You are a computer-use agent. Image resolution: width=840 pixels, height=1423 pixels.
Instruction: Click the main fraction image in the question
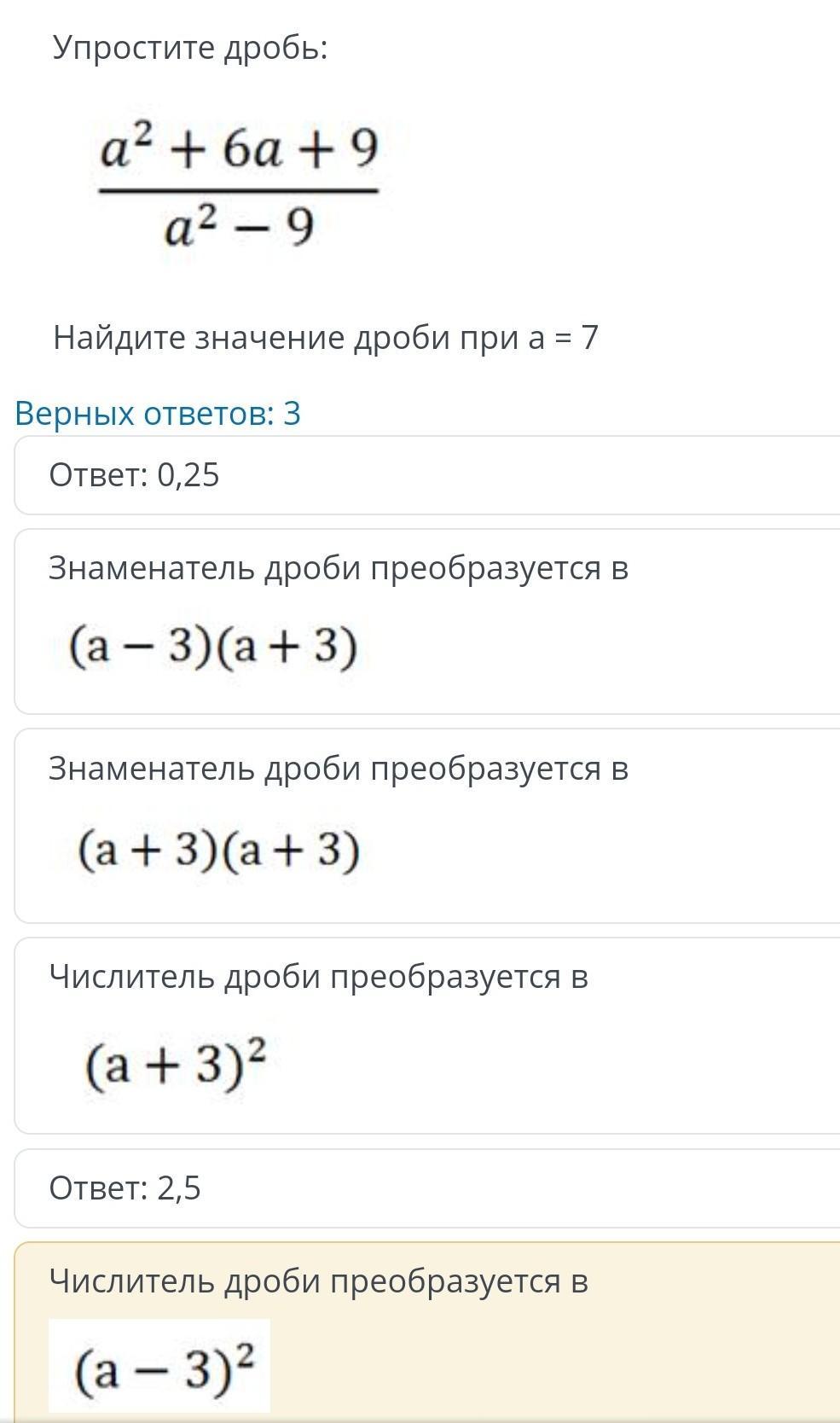[x=239, y=188]
